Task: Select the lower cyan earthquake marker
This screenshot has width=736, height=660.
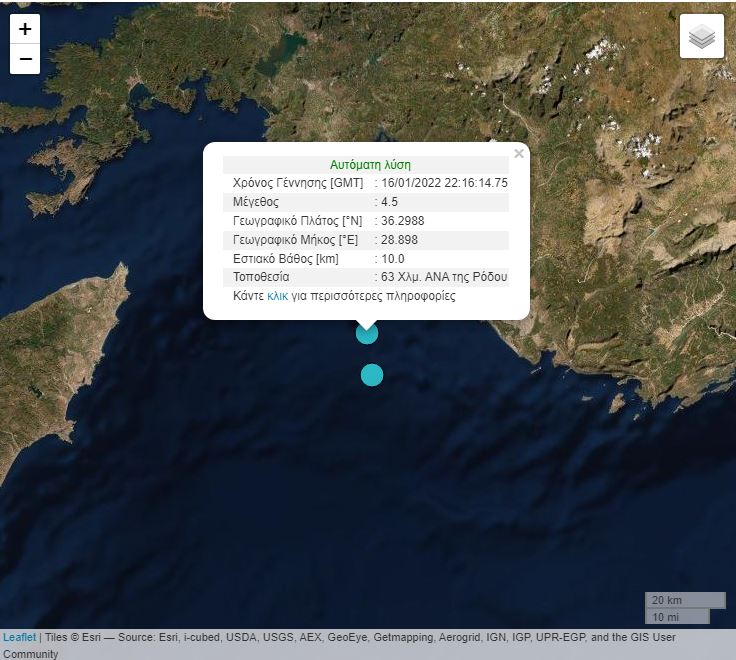Action: click(x=372, y=375)
